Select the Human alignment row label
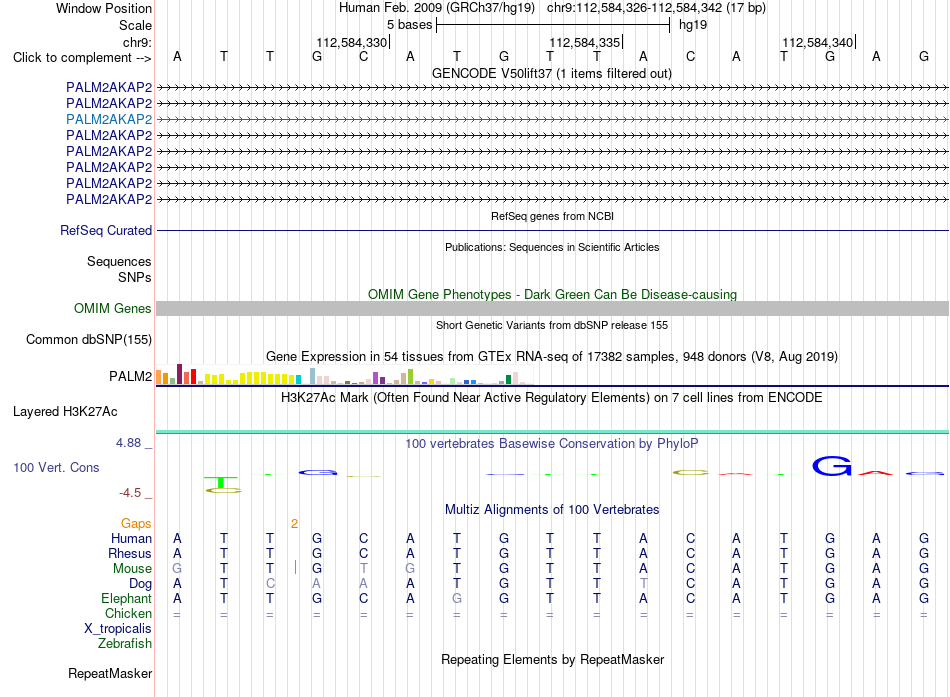950x697 pixels. (131, 538)
